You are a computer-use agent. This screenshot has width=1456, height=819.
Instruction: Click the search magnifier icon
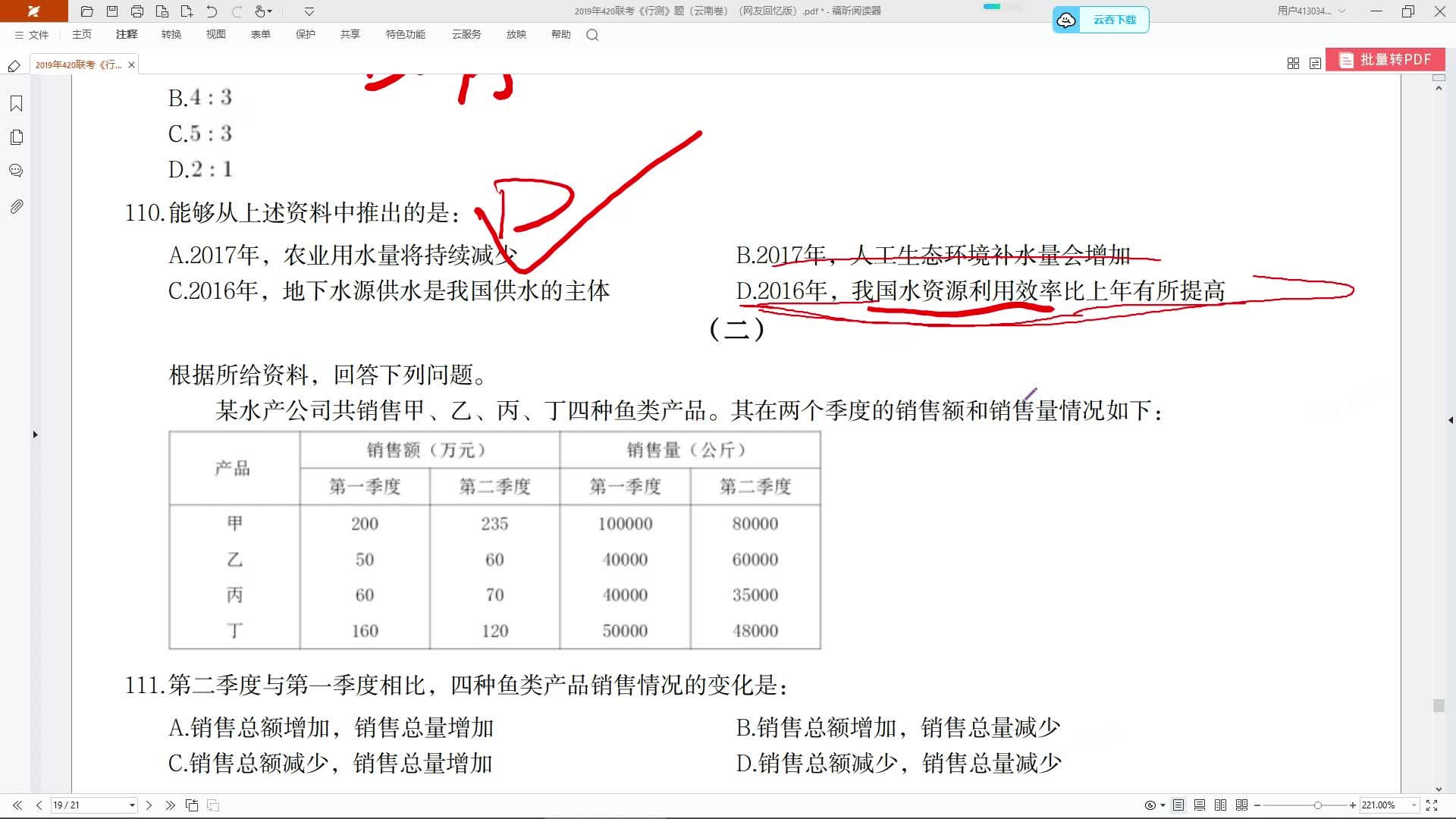(x=592, y=35)
